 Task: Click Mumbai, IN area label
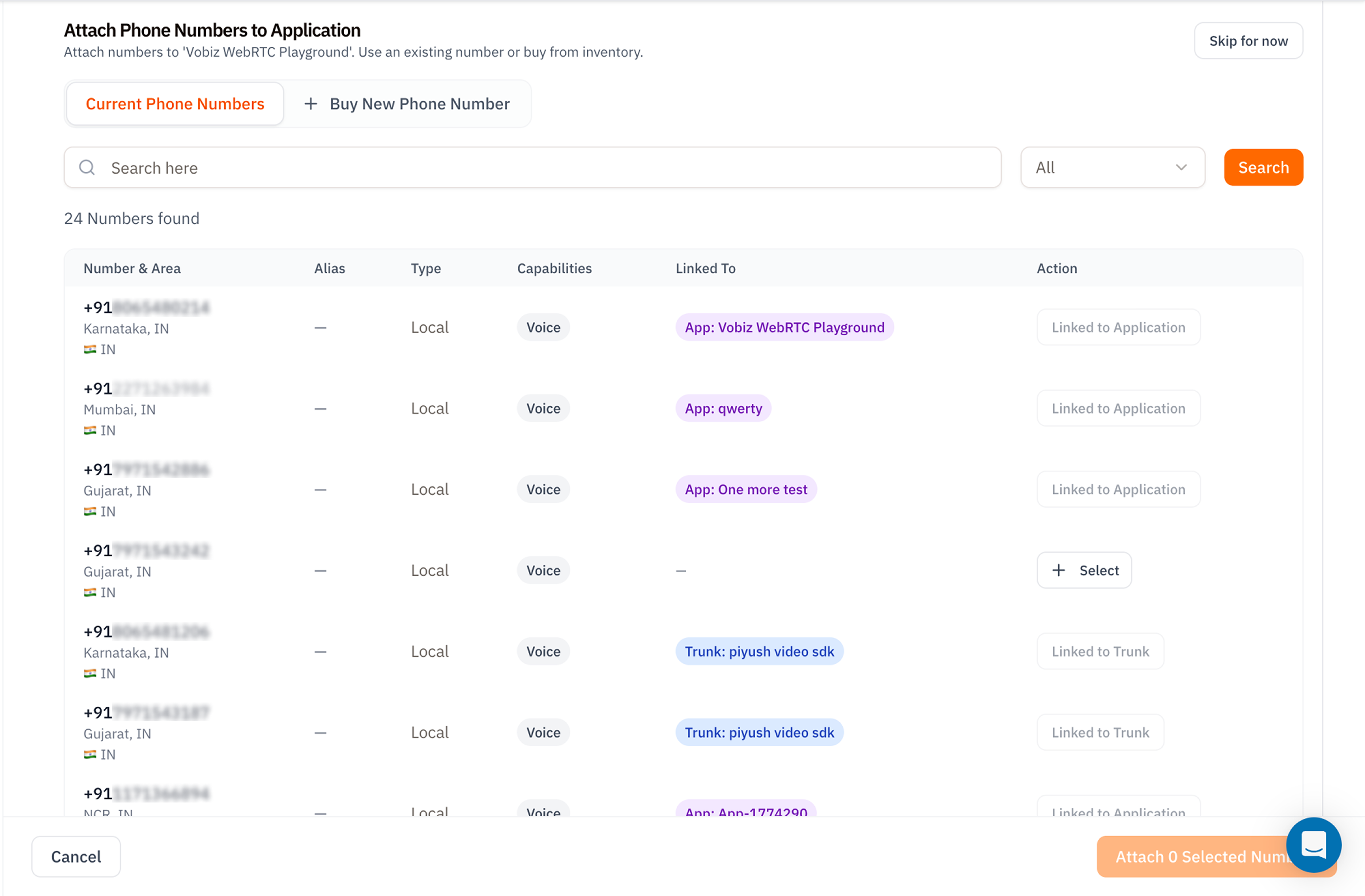[x=119, y=410]
